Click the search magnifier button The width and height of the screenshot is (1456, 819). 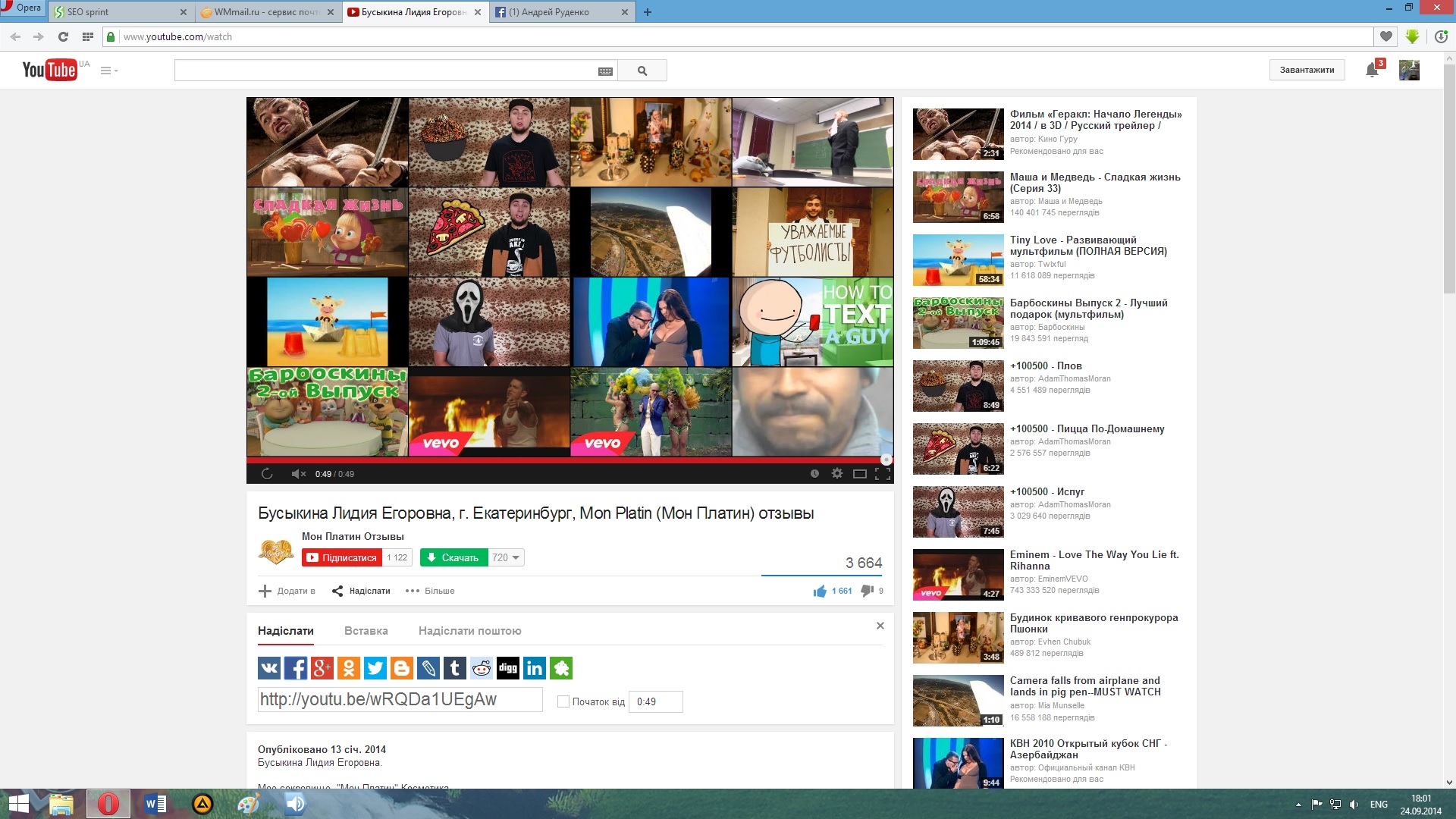click(642, 71)
